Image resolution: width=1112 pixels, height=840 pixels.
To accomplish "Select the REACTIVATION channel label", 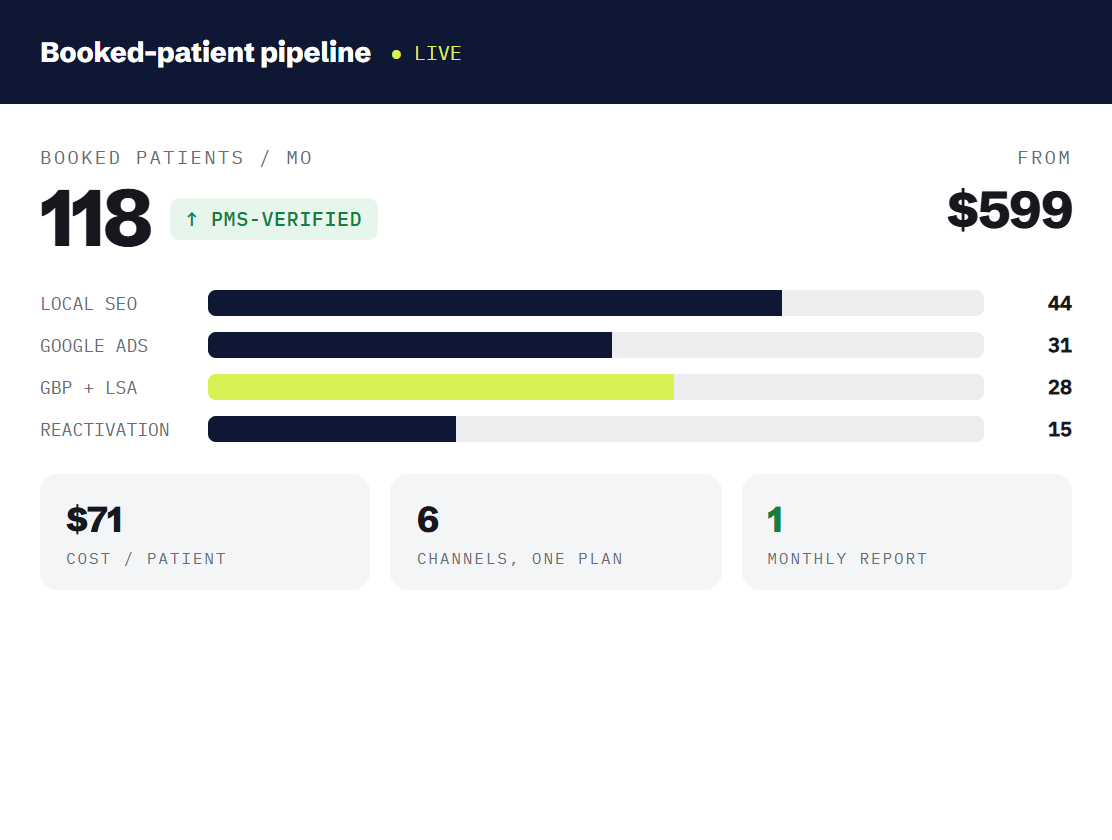I will pyautogui.click(x=105, y=429).
